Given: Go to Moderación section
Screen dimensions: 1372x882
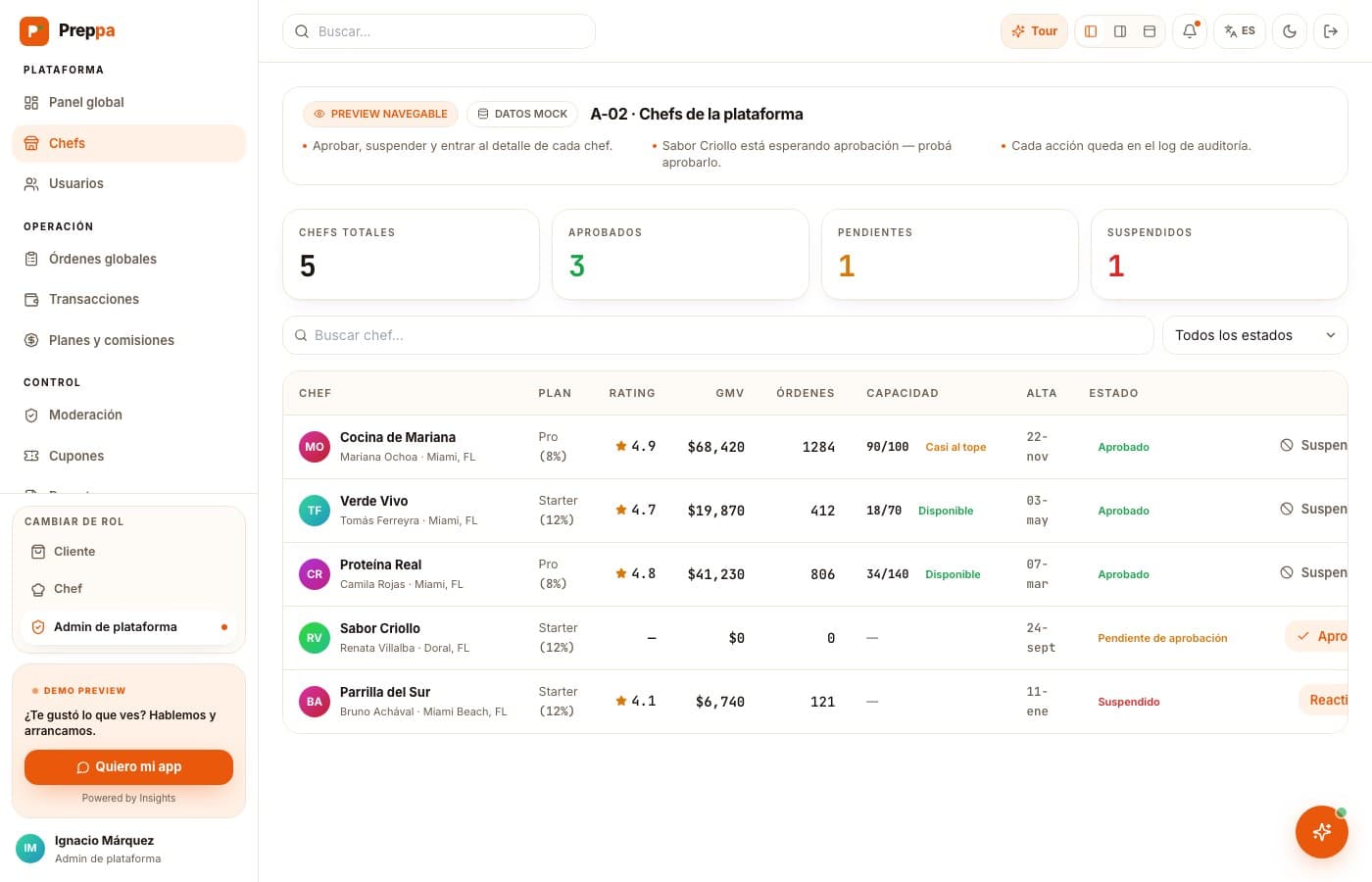Looking at the screenshot, I should coord(128,415).
